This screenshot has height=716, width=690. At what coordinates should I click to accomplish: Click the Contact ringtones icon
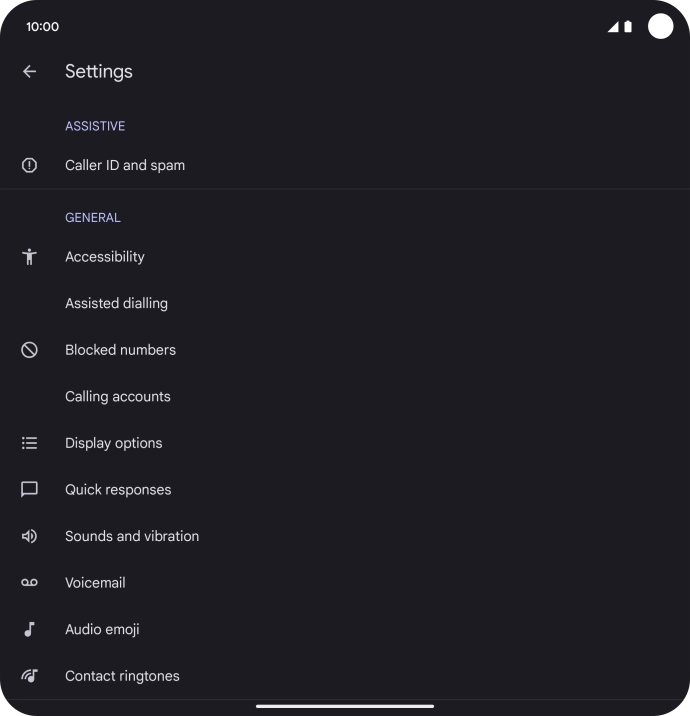coord(30,676)
